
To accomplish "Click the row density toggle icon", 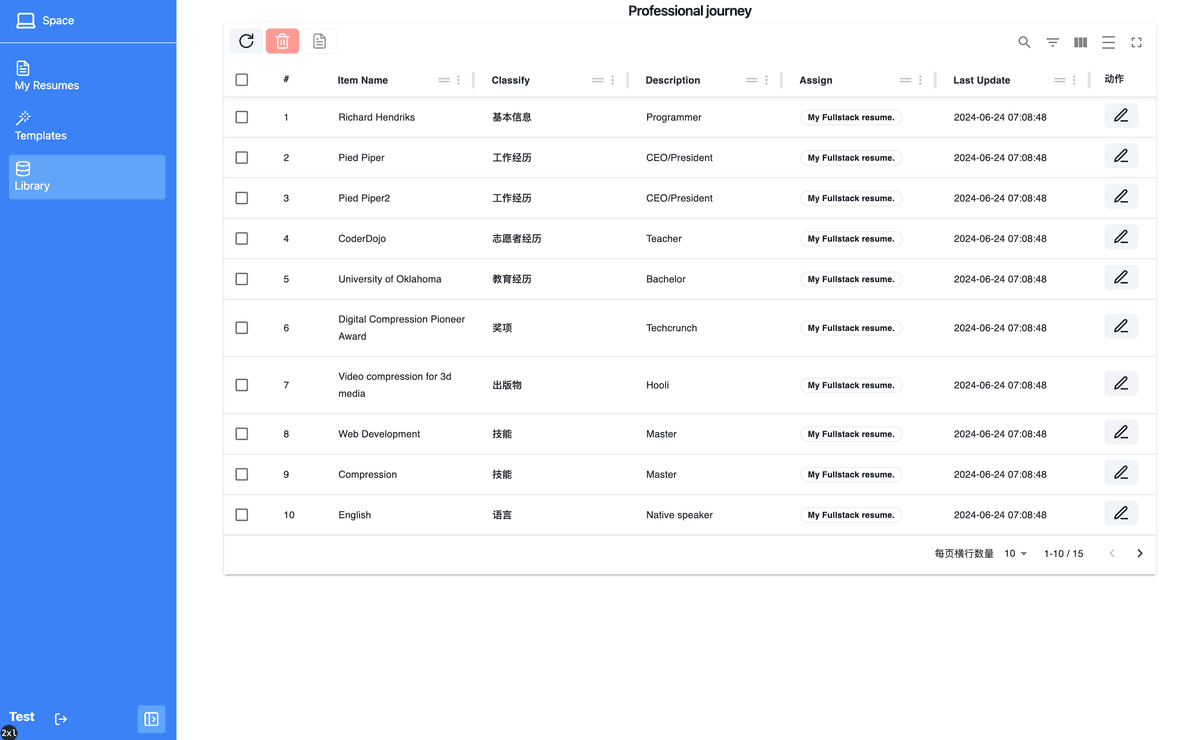I will 1108,42.
